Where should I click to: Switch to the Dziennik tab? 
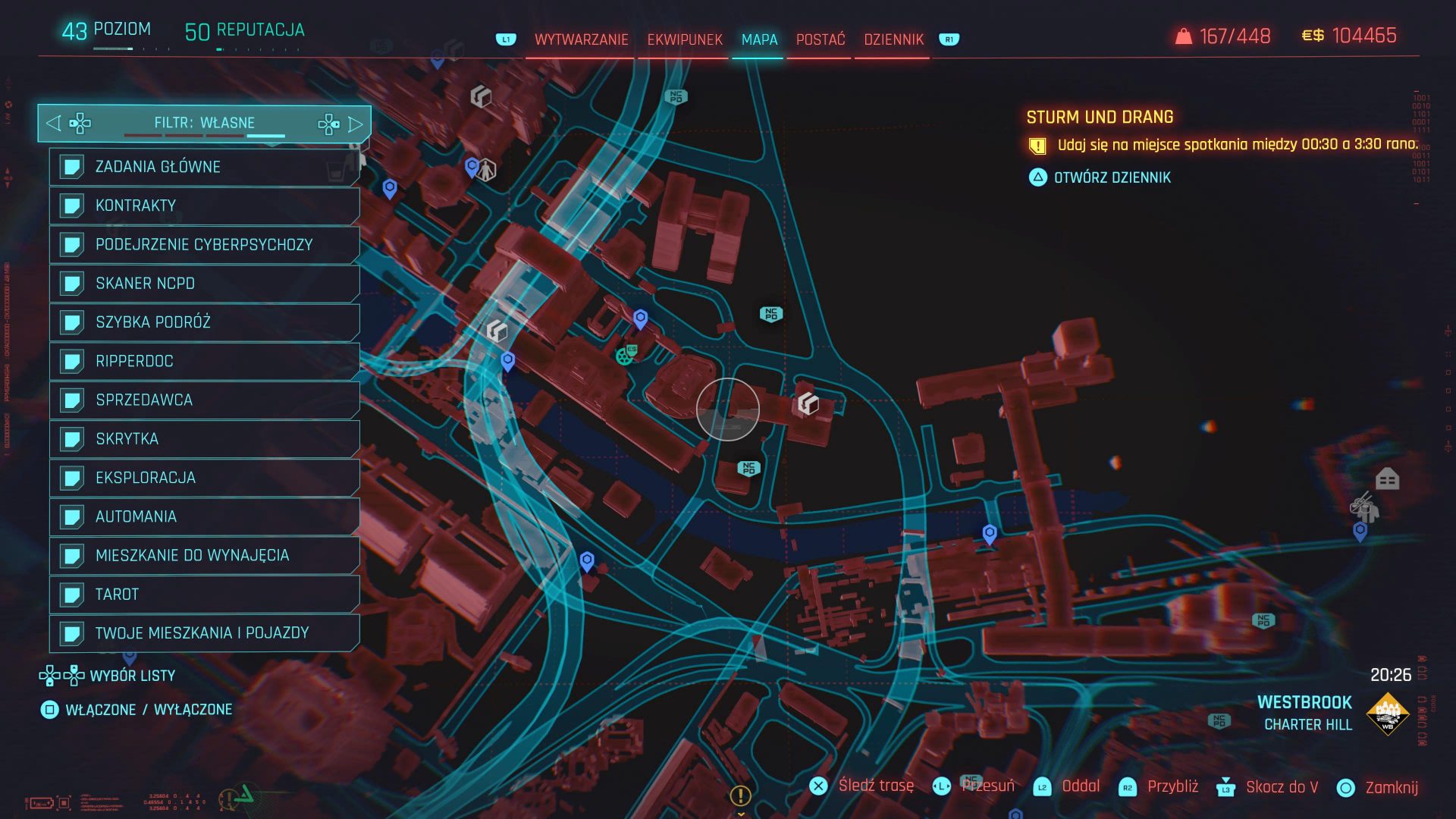click(893, 39)
